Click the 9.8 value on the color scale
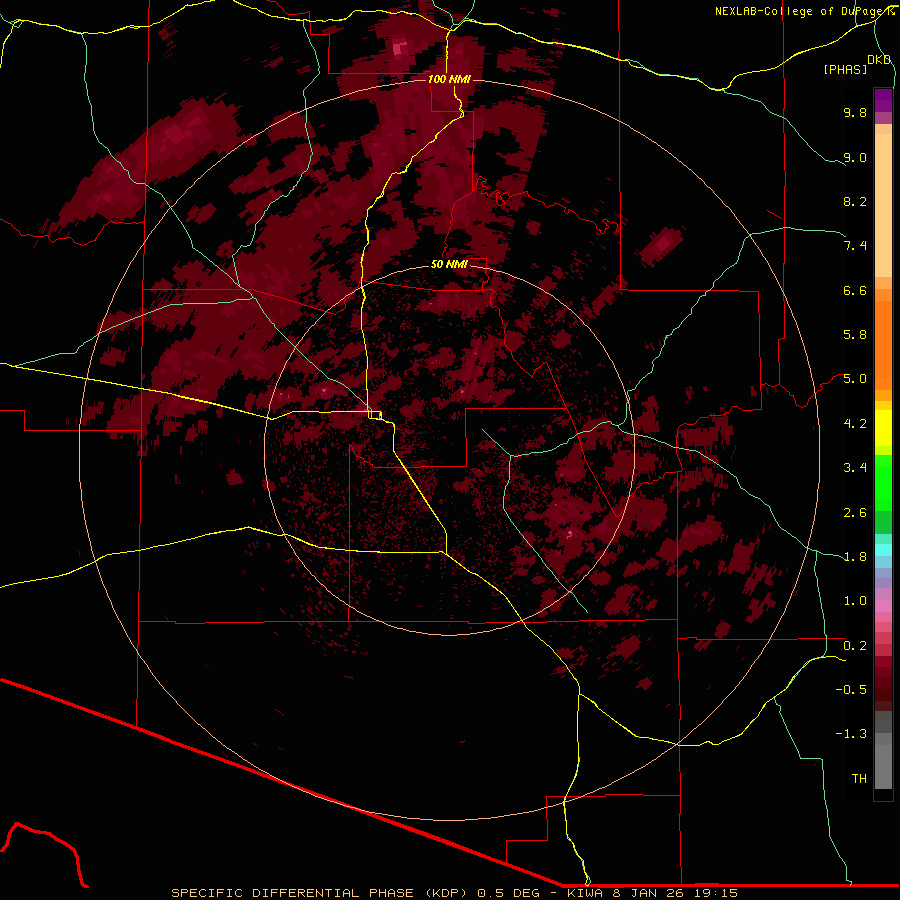 click(855, 112)
